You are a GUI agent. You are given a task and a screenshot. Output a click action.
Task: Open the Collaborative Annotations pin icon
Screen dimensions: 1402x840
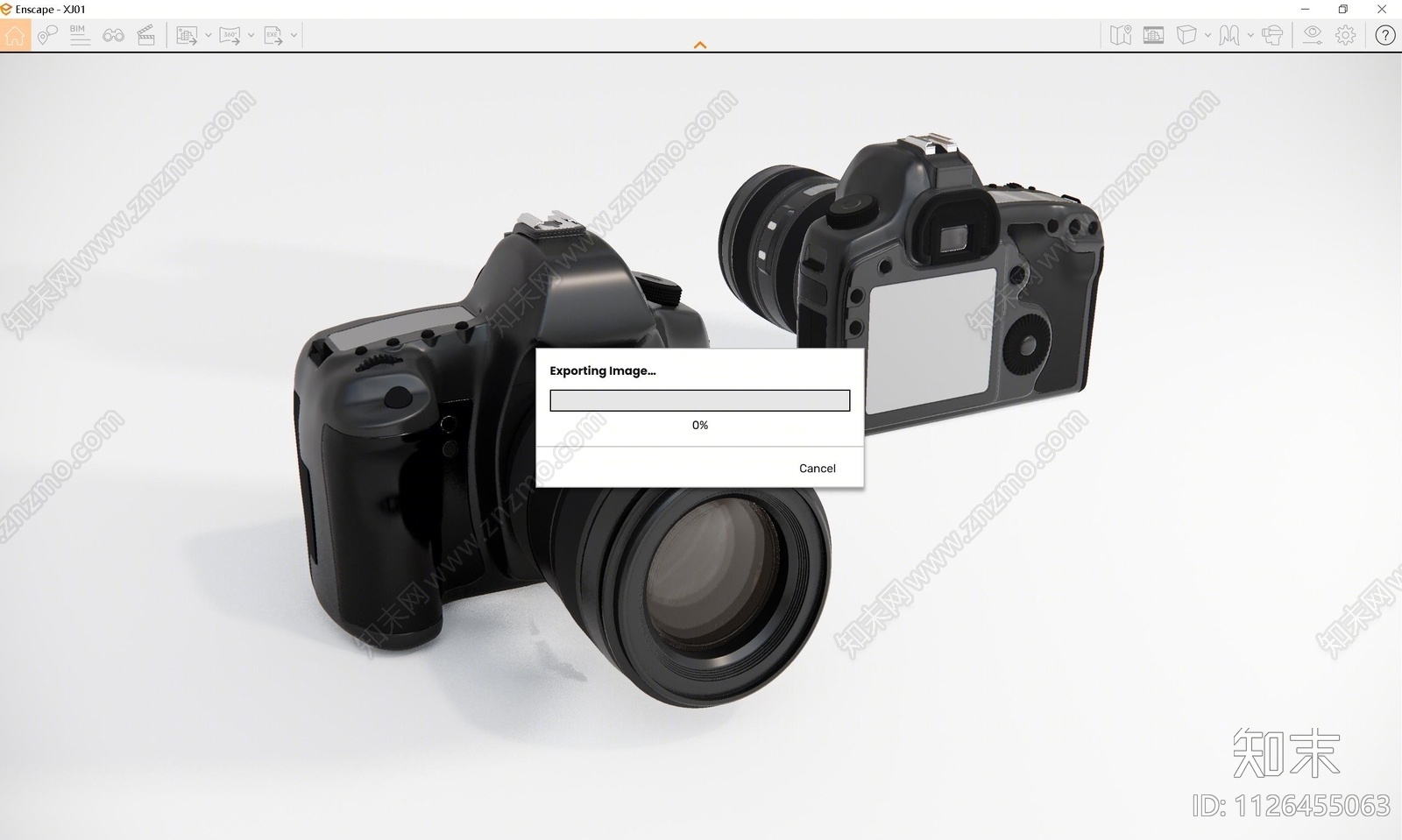47,35
